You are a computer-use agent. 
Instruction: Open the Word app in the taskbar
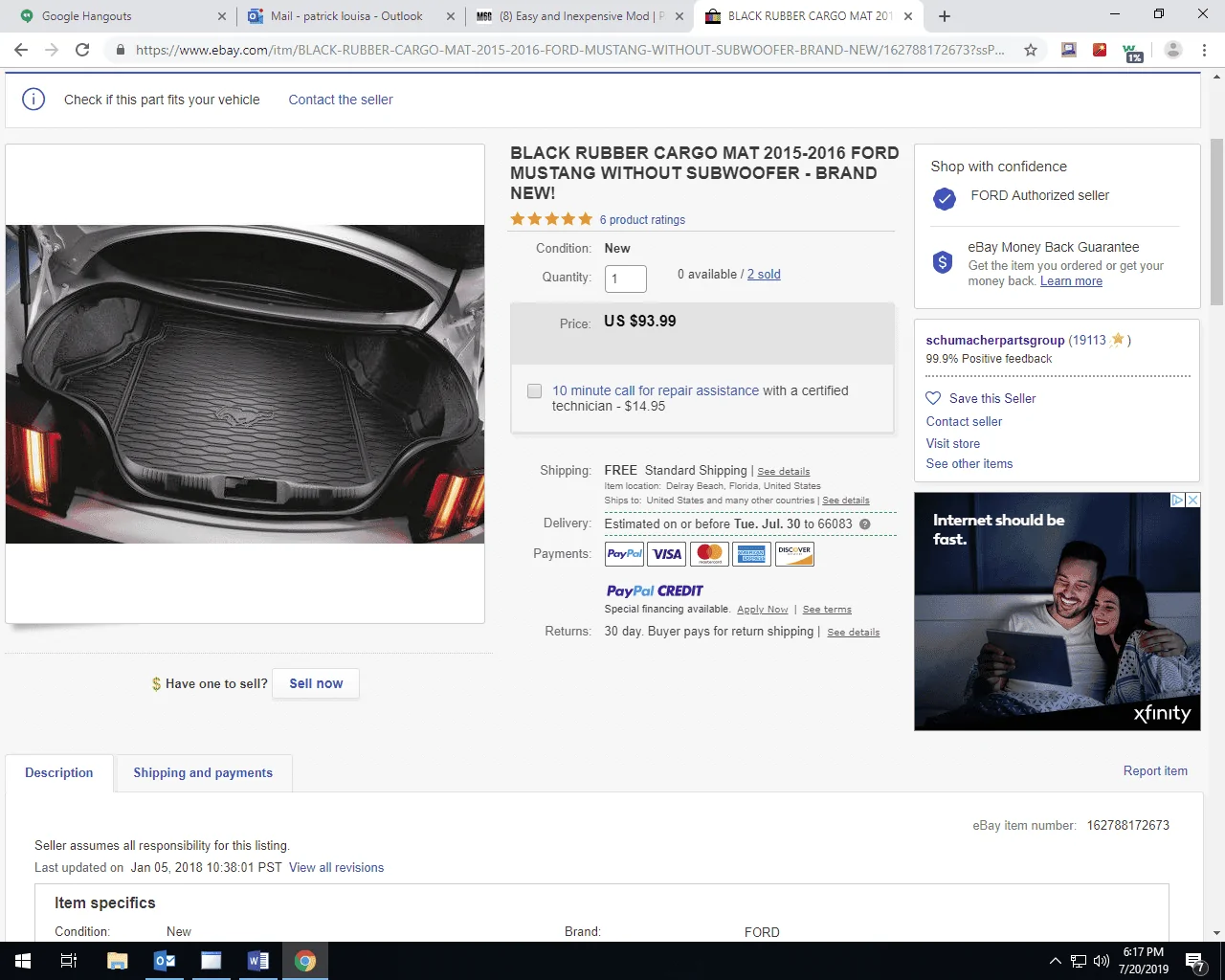[x=258, y=961]
